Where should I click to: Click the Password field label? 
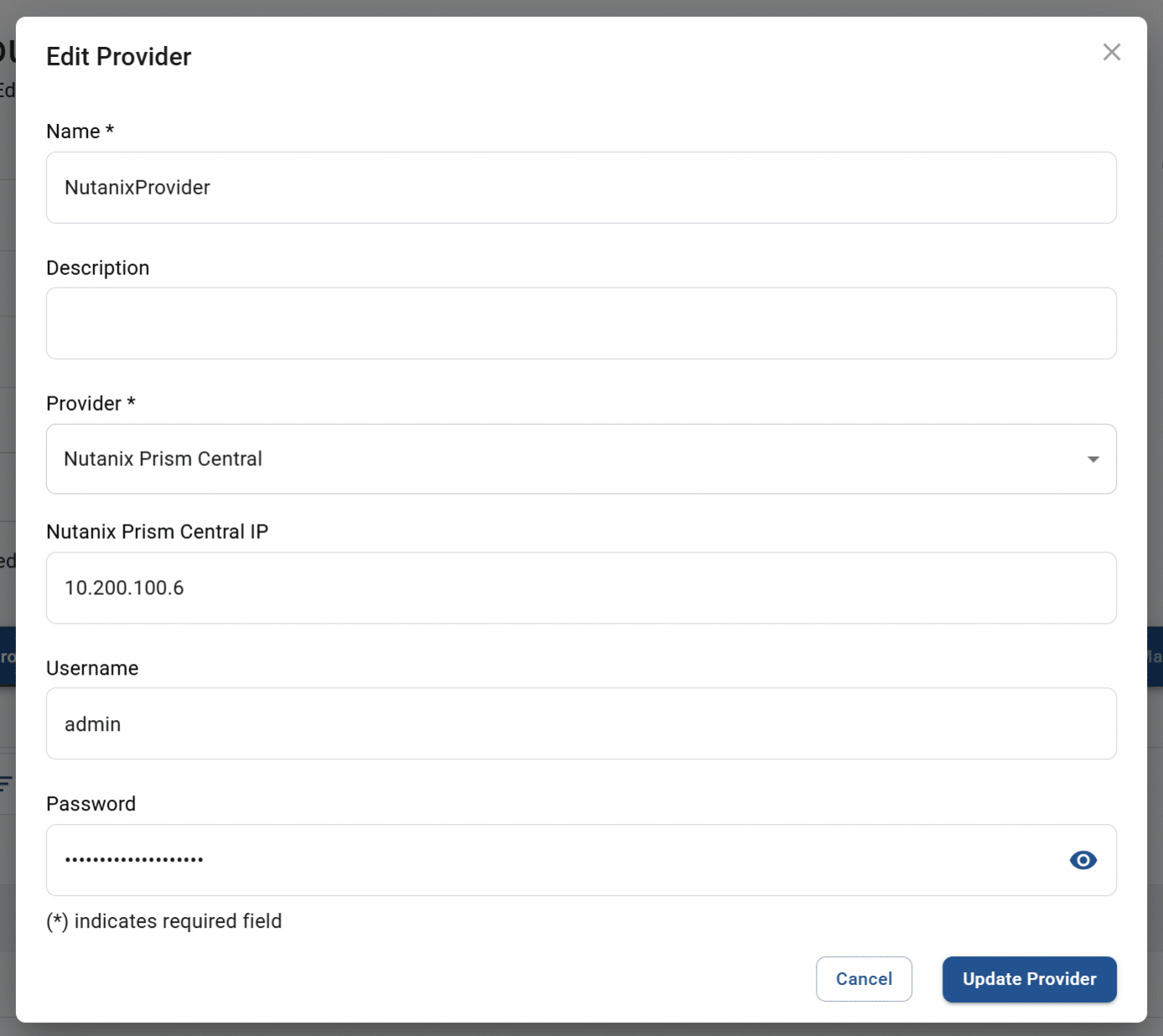(x=91, y=804)
